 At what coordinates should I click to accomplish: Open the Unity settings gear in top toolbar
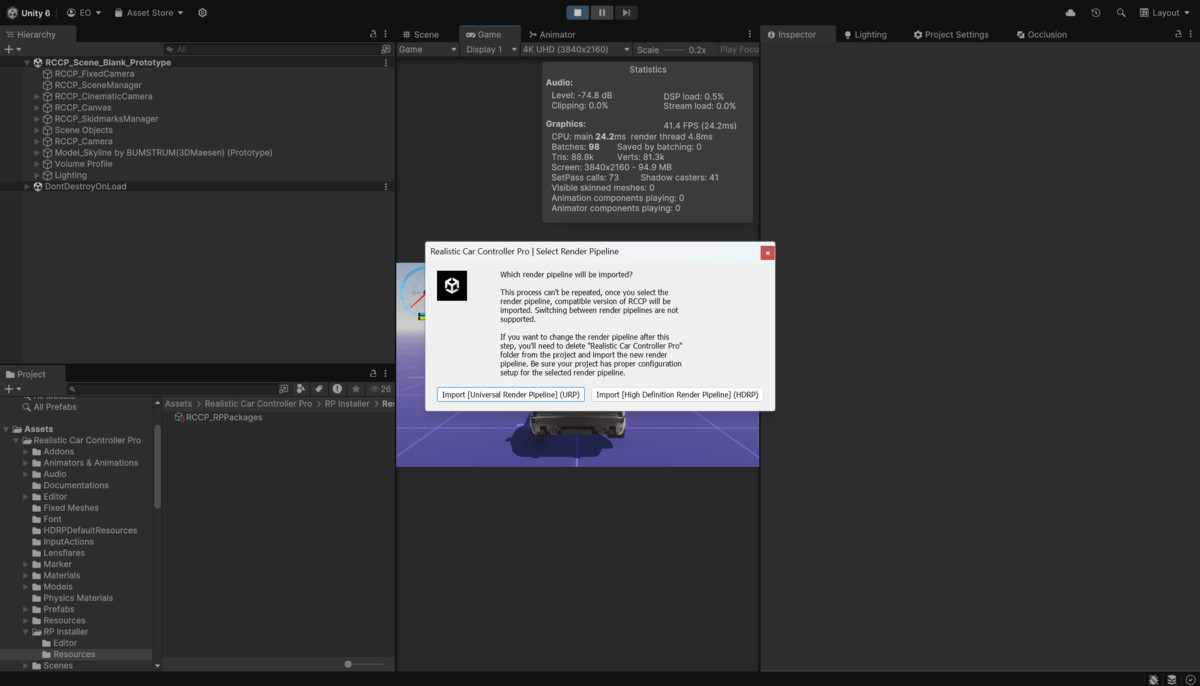[x=203, y=13]
